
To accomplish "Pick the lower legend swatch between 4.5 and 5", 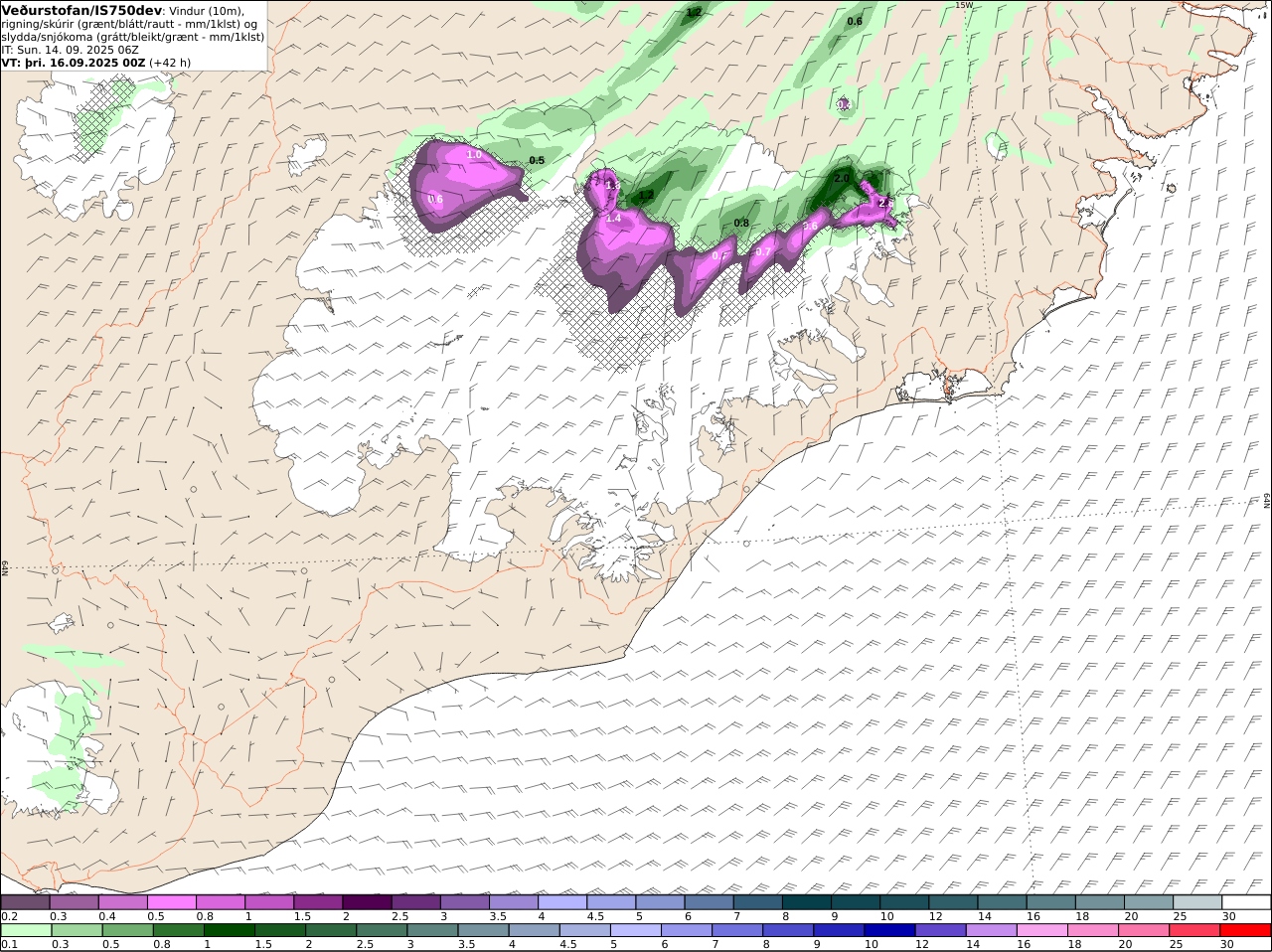I will pos(583,931).
